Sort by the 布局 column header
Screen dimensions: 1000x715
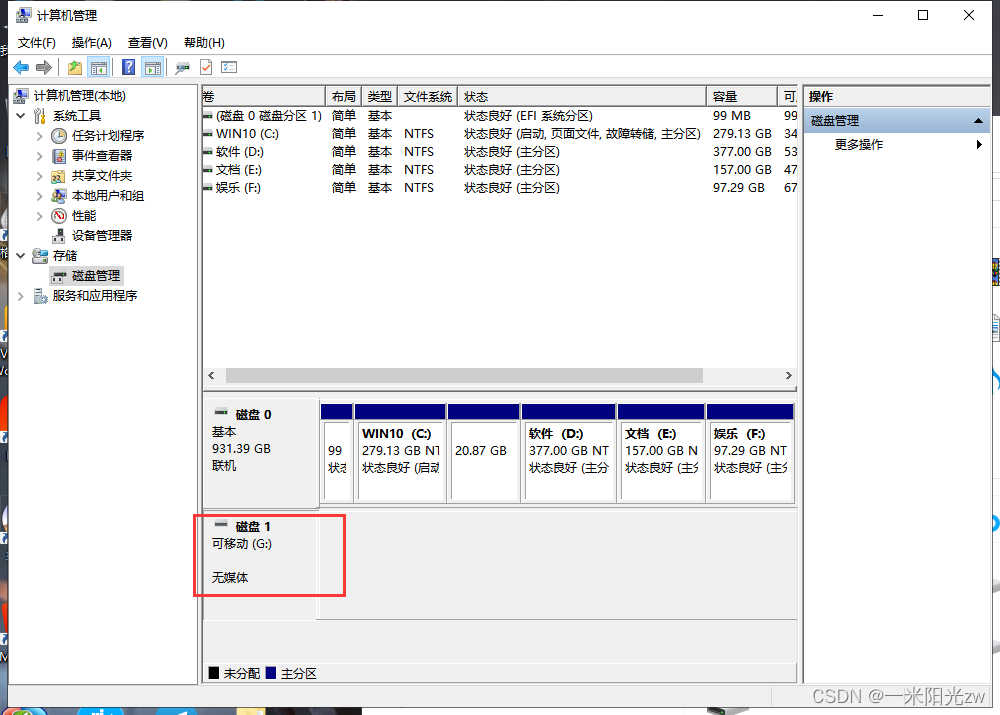click(343, 96)
